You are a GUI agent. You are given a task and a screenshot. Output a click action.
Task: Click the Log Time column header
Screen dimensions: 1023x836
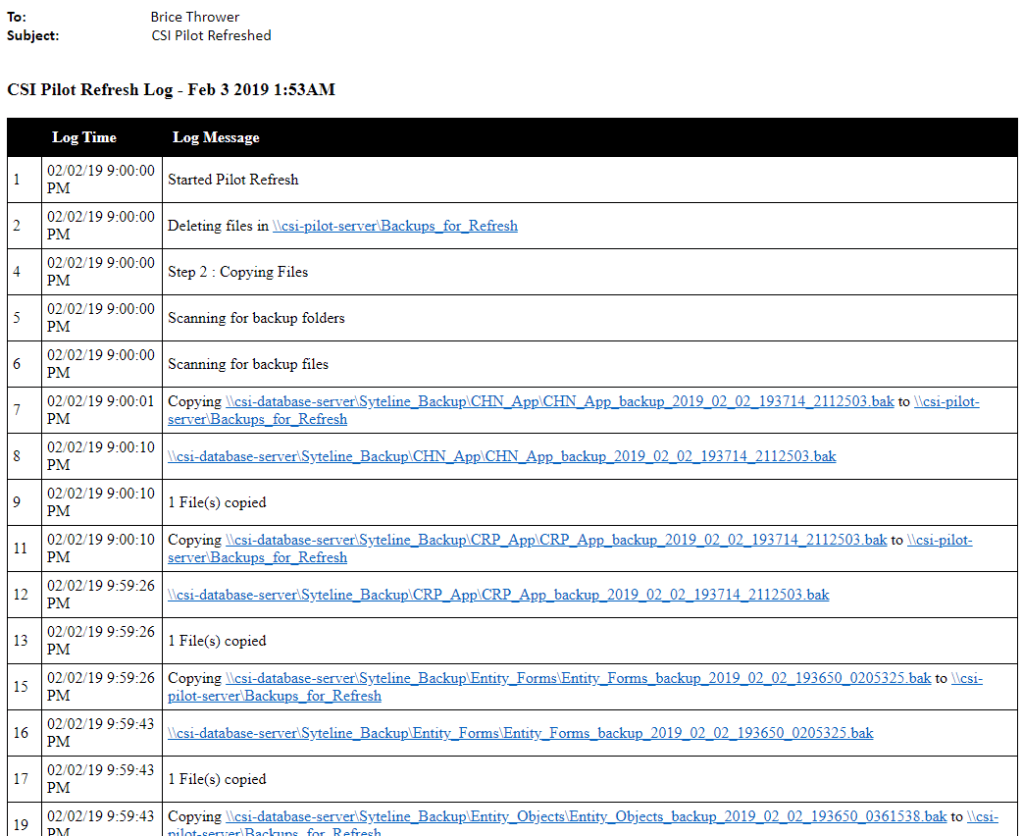[84, 138]
